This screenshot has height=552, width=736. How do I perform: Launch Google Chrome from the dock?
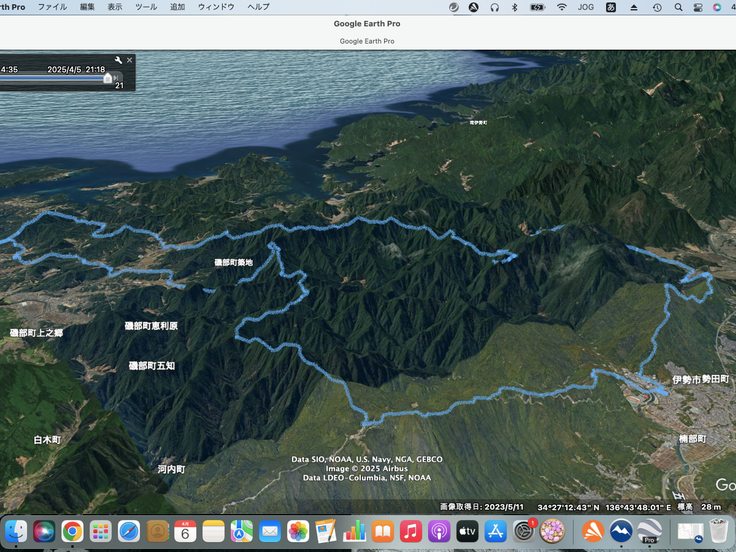pos(72,530)
